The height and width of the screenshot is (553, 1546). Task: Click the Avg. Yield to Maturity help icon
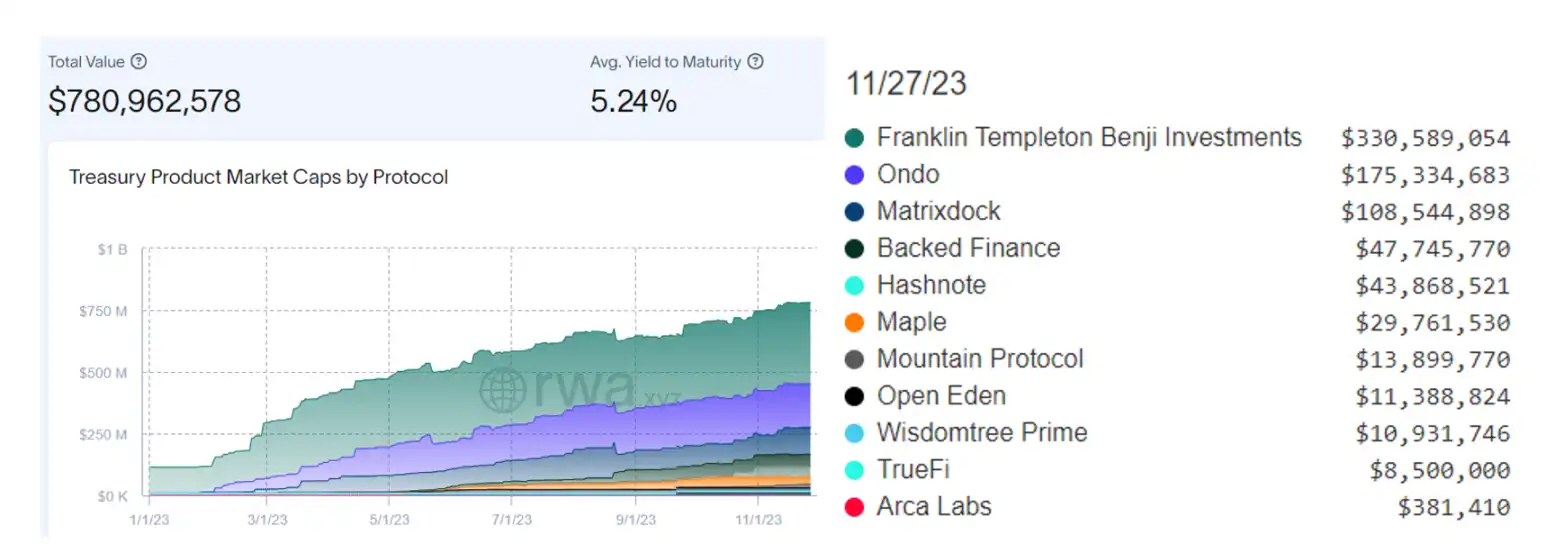tap(756, 62)
